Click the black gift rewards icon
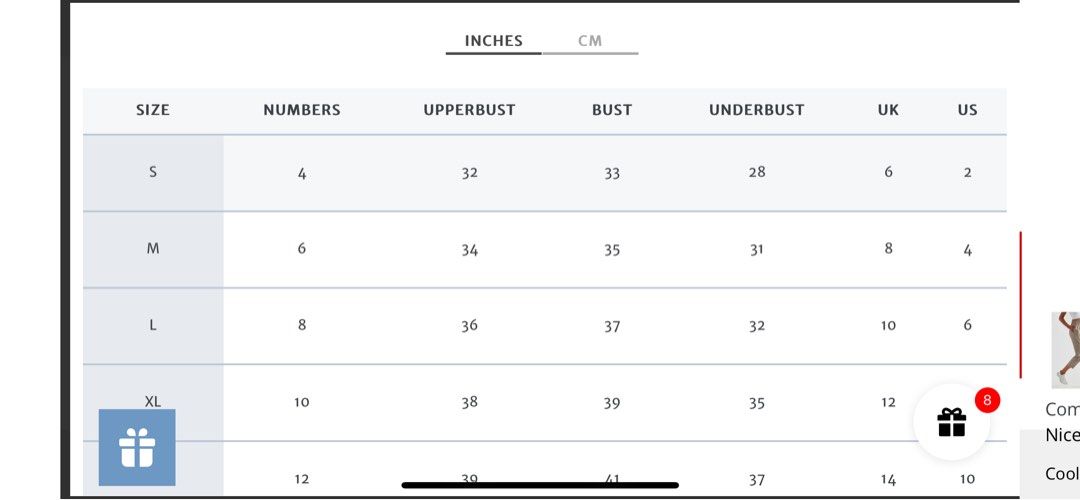1080x500 pixels. point(951,422)
